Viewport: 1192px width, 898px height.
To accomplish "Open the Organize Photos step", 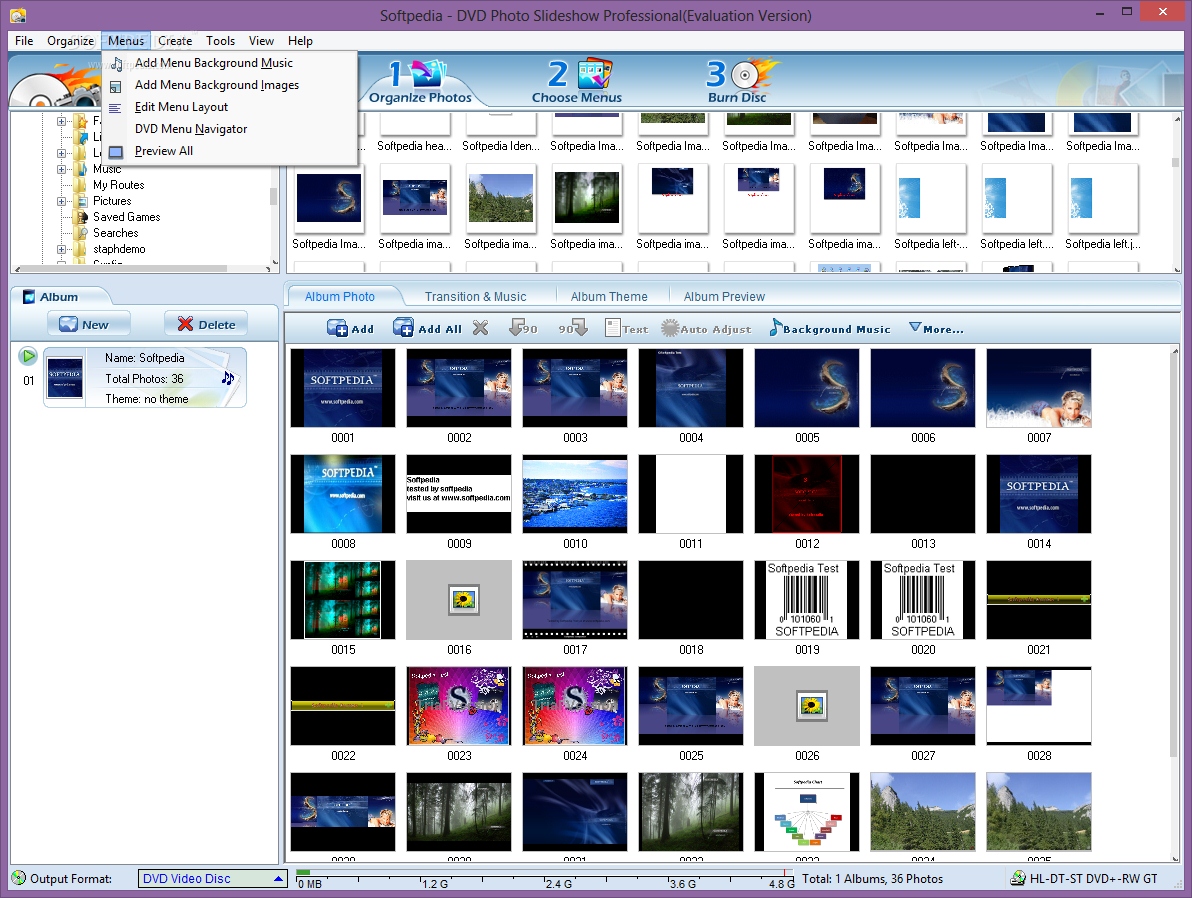I will [420, 82].
